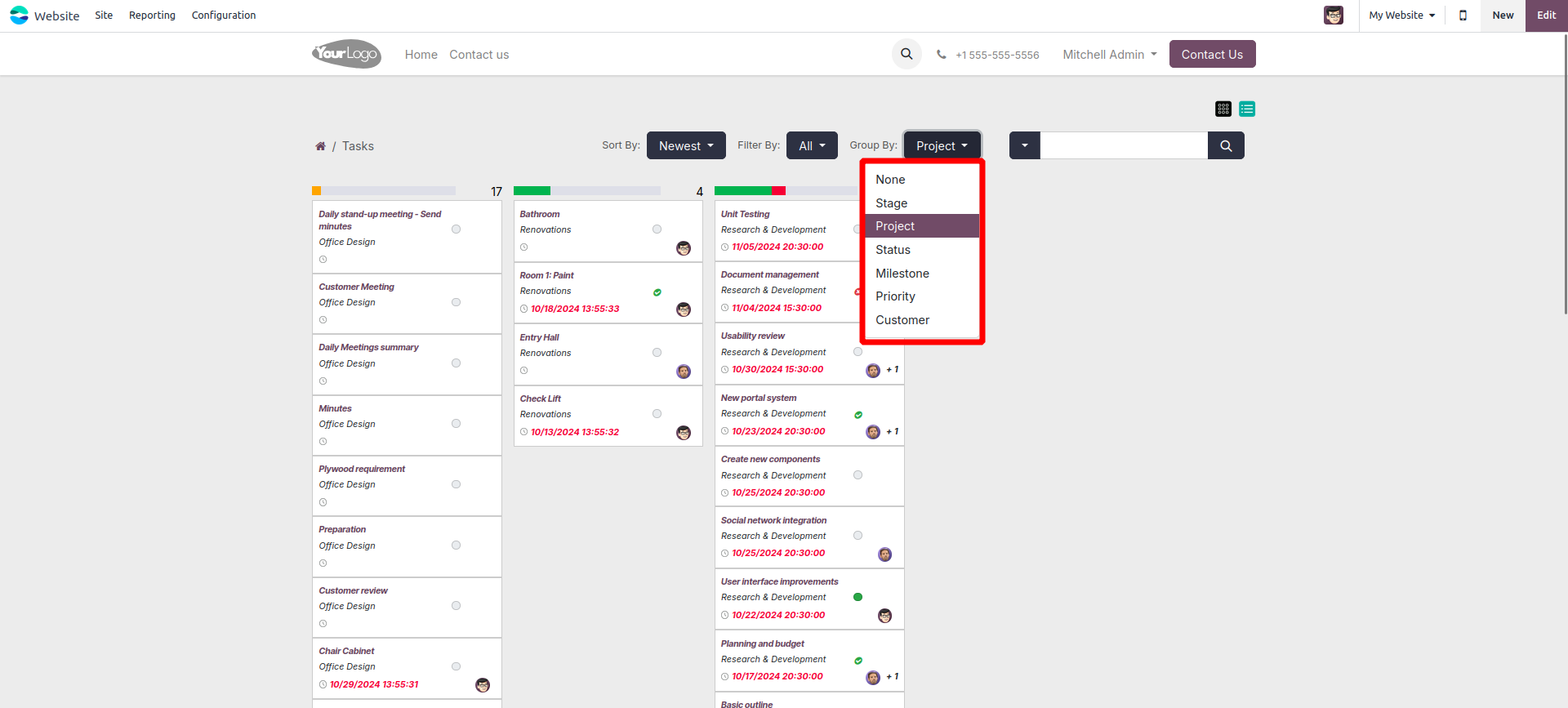Open the Filter By All dropdown
Image resolution: width=1568 pixels, height=708 pixels.
812,145
